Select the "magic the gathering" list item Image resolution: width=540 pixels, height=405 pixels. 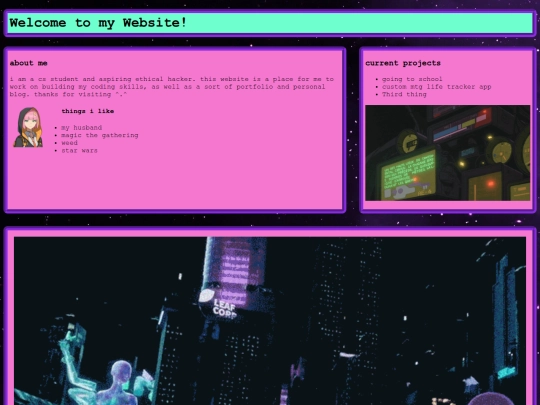coord(100,135)
